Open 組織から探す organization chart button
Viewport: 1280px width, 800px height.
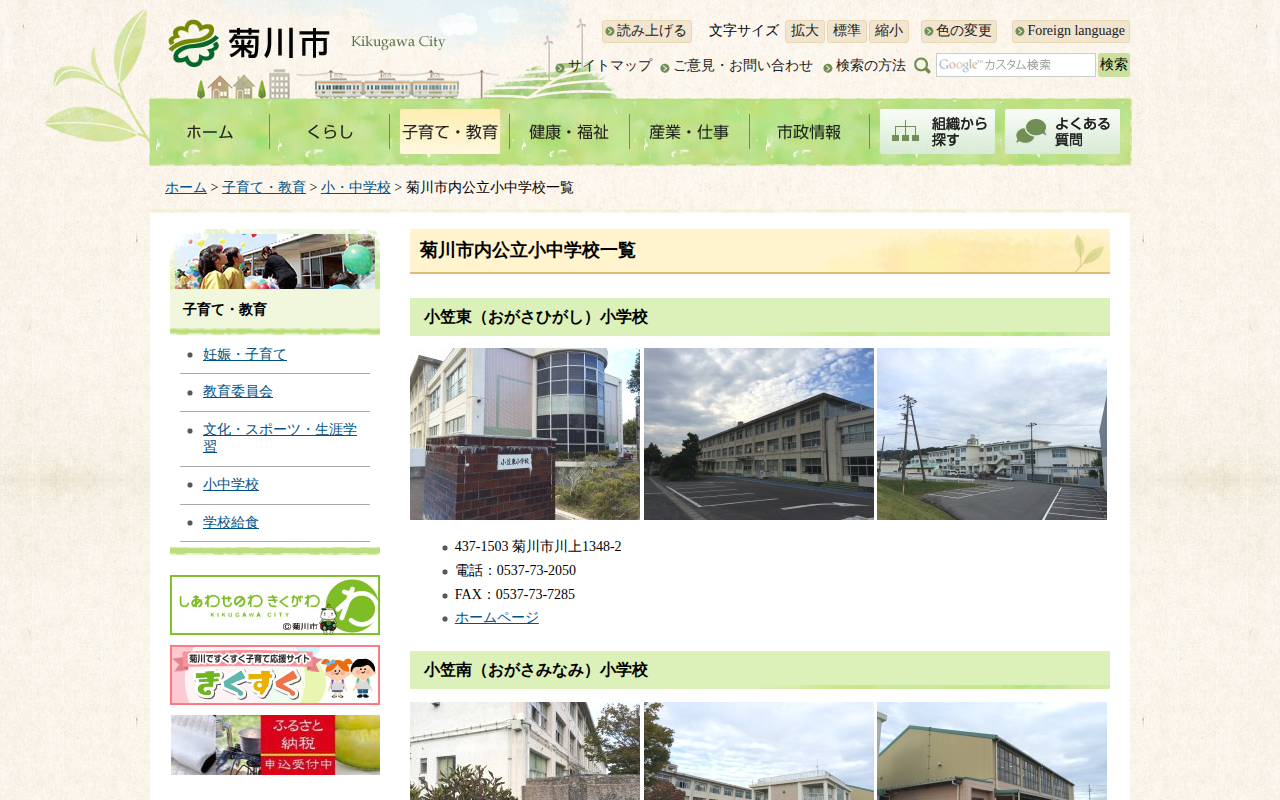coord(937,131)
